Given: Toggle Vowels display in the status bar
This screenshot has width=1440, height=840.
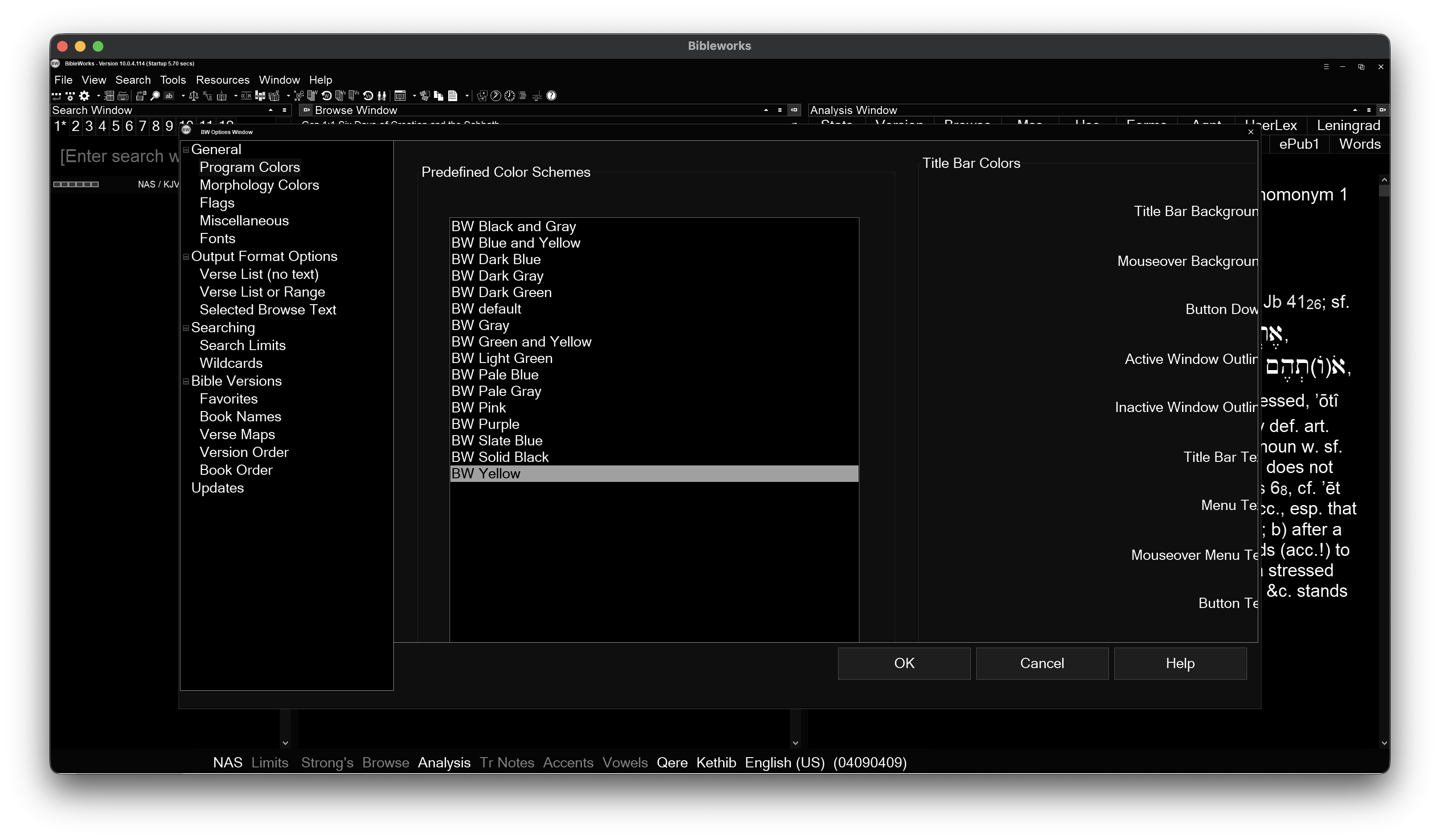Looking at the screenshot, I should [x=625, y=763].
